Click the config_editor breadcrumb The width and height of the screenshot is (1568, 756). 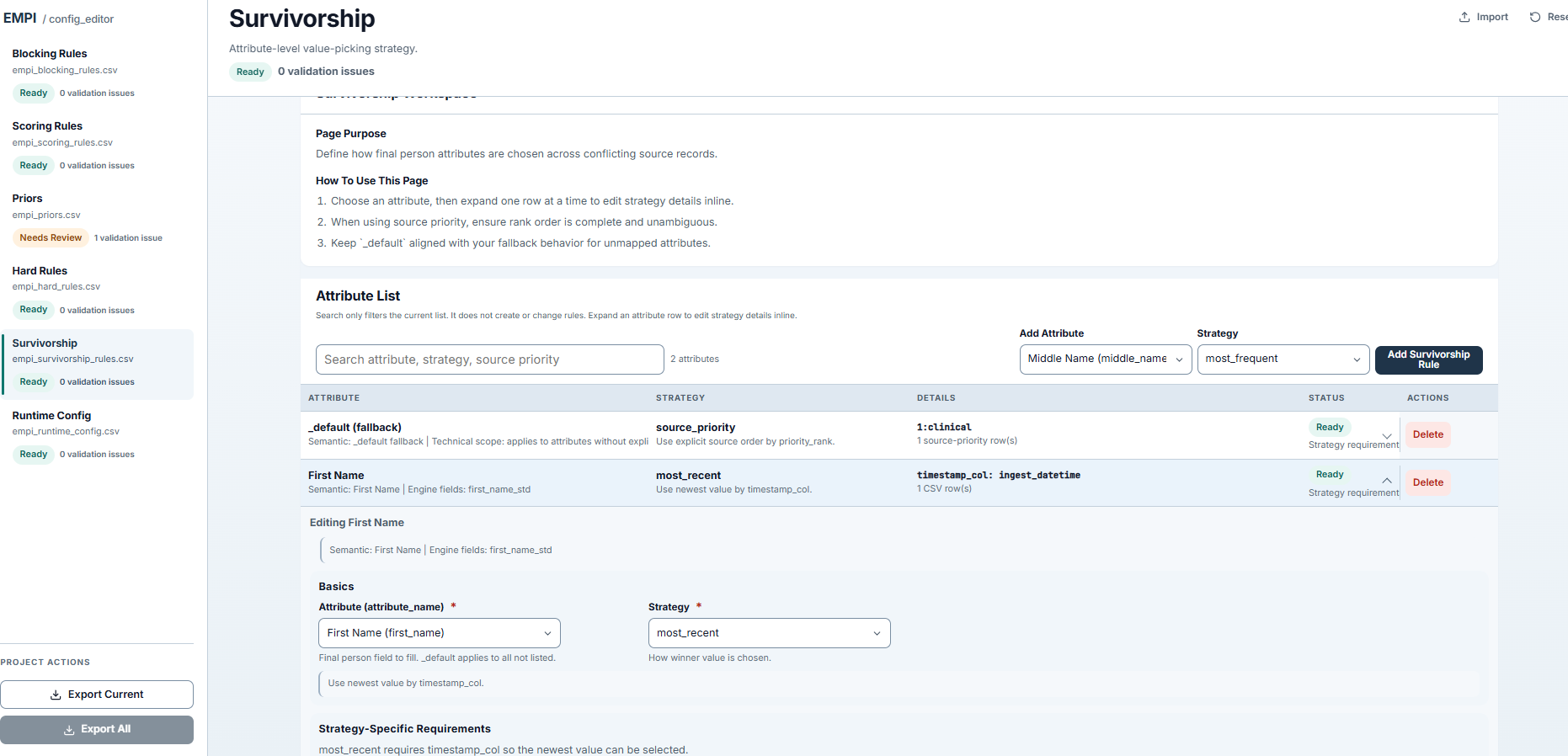tap(81, 19)
